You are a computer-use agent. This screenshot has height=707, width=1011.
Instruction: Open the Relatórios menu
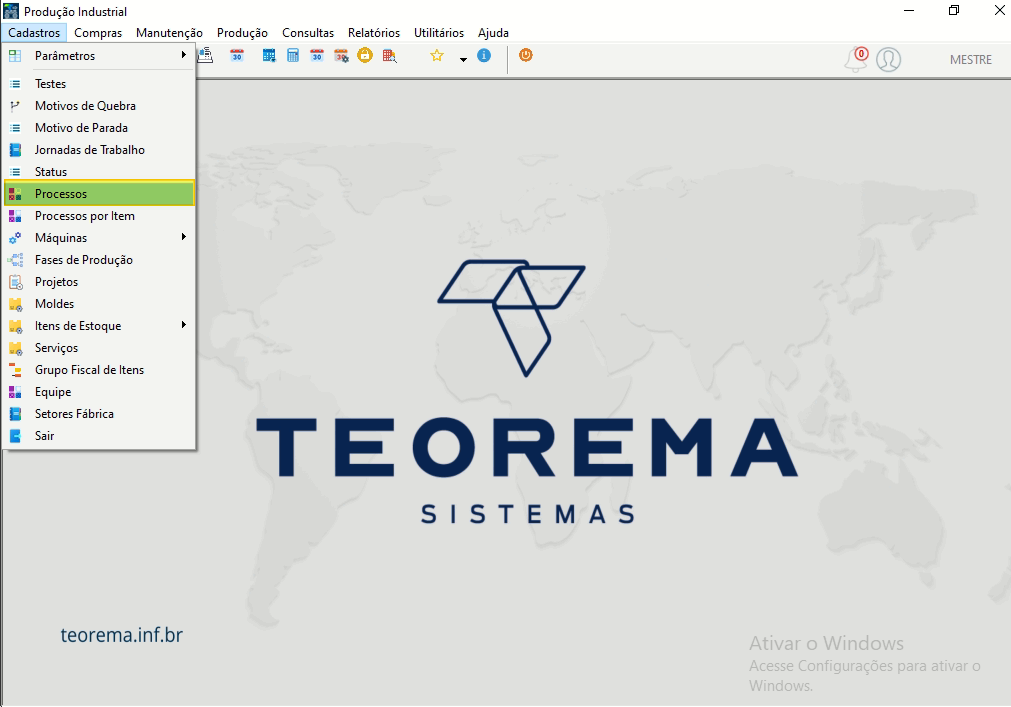(374, 33)
